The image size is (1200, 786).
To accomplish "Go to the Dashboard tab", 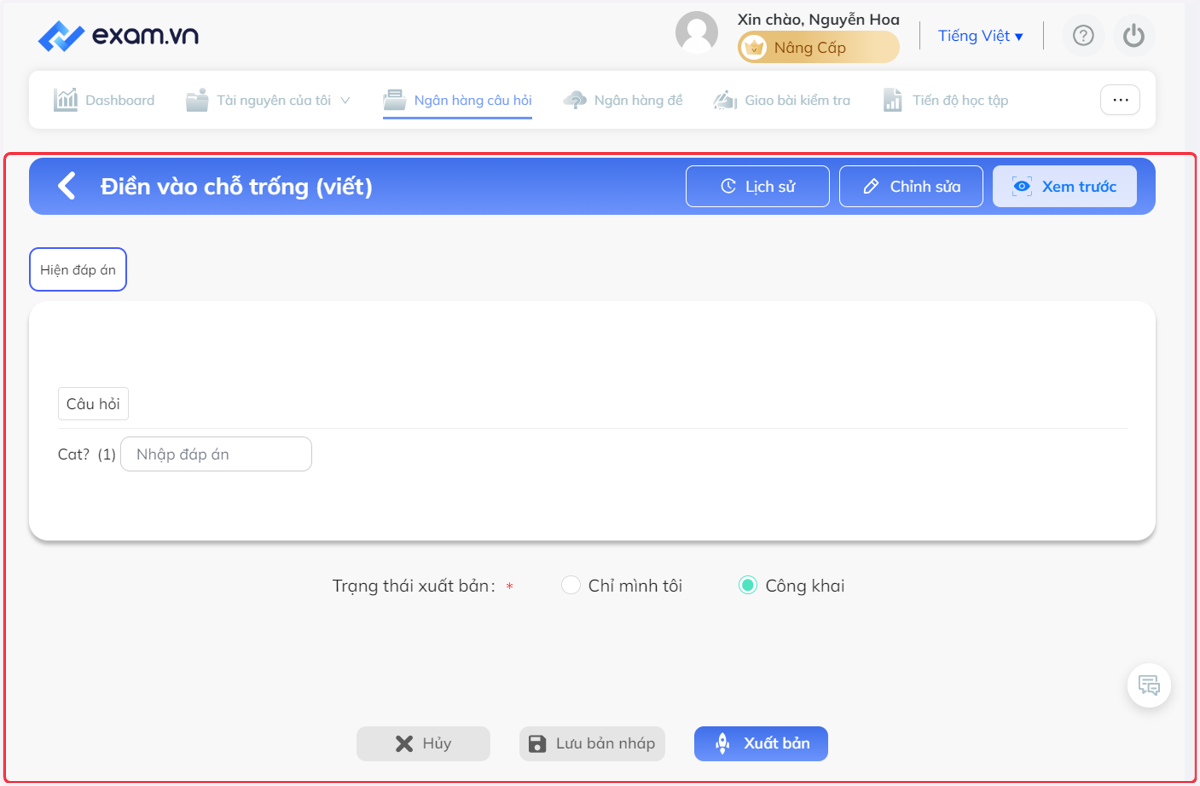I will pyautogui.click(x=104, y=100).
